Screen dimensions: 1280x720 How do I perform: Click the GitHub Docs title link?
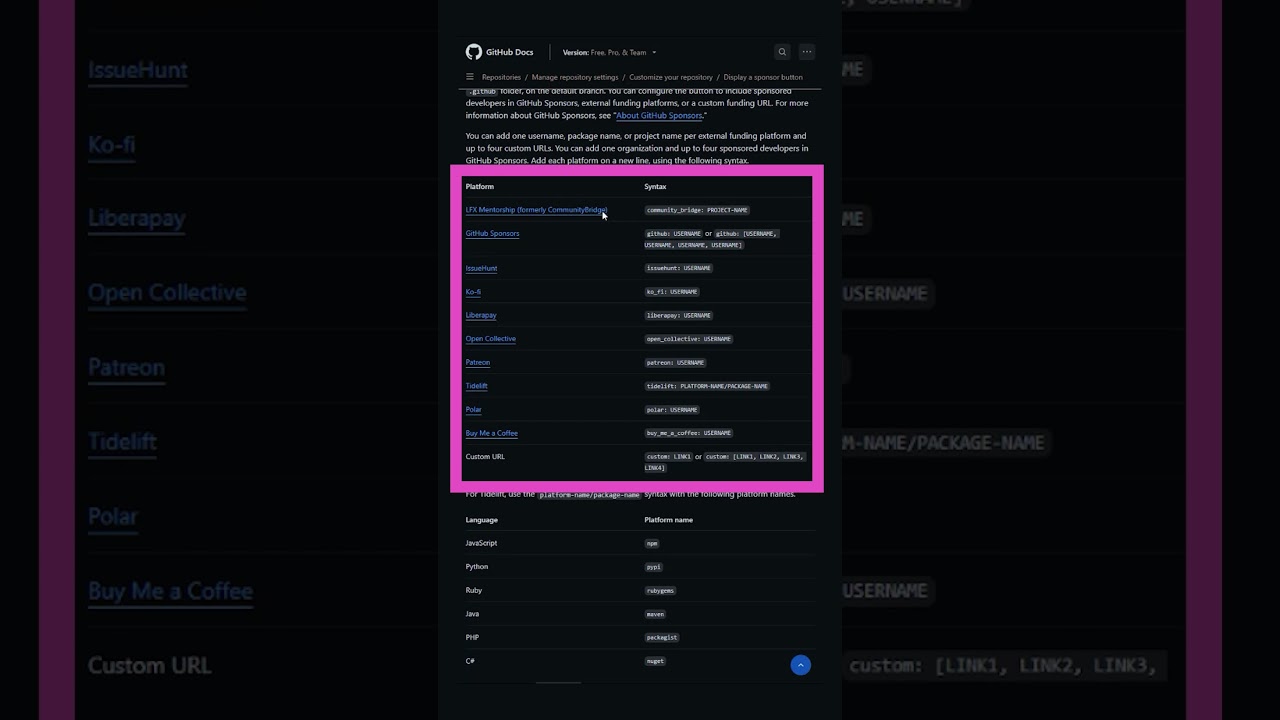coord(510,52)
